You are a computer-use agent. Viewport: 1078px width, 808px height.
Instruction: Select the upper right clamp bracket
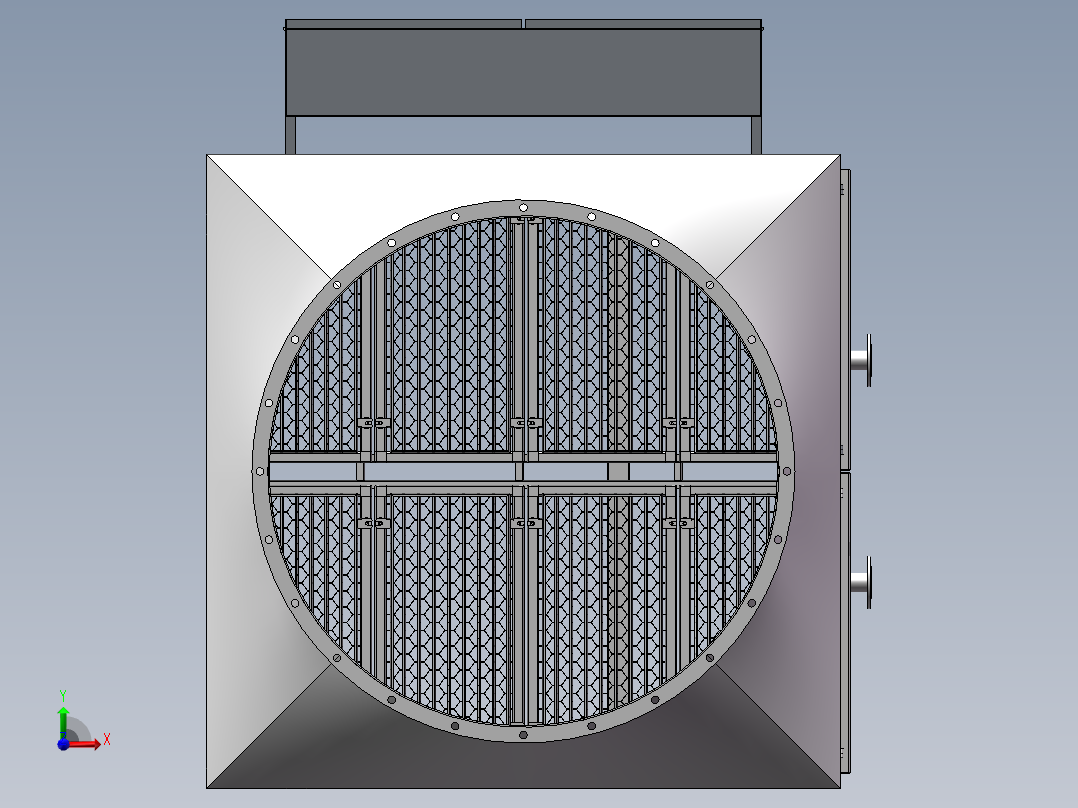point(679,423)
